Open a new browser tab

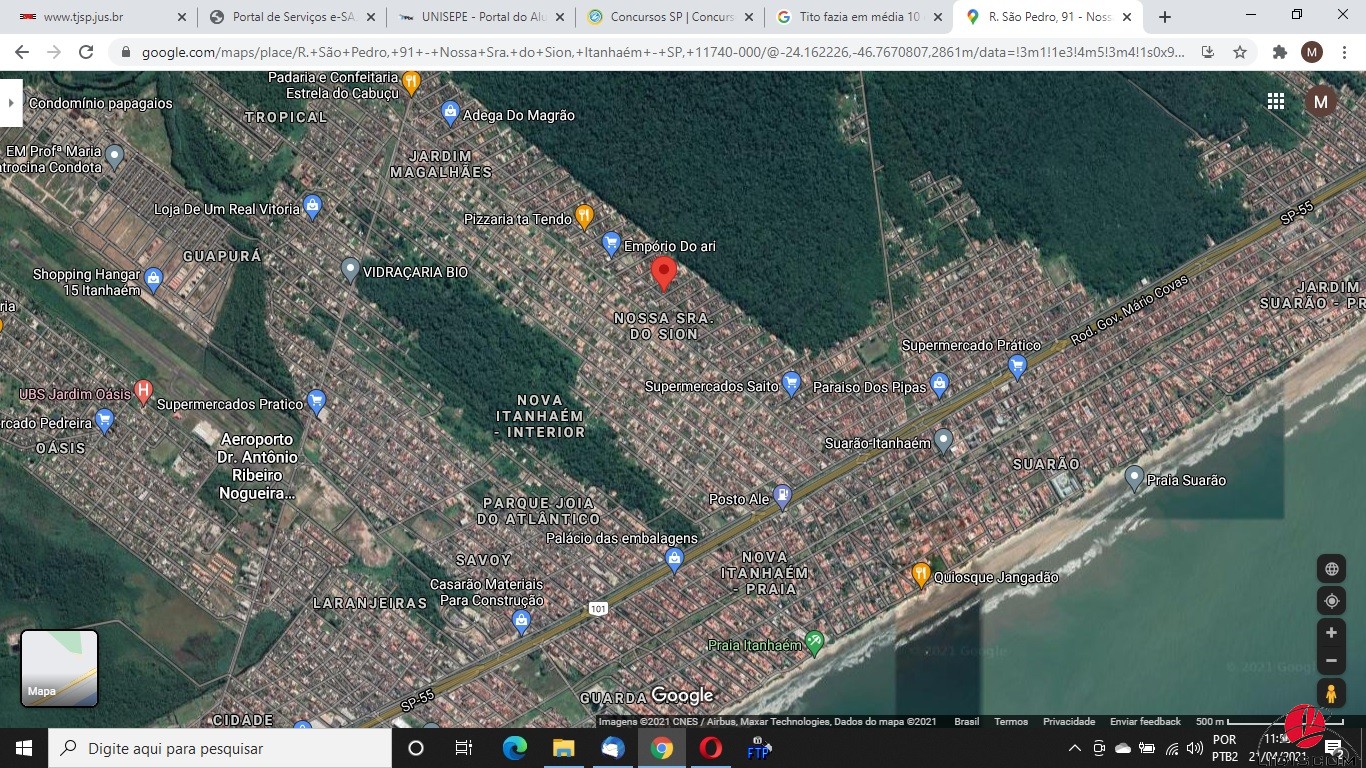coord(1164,17)
